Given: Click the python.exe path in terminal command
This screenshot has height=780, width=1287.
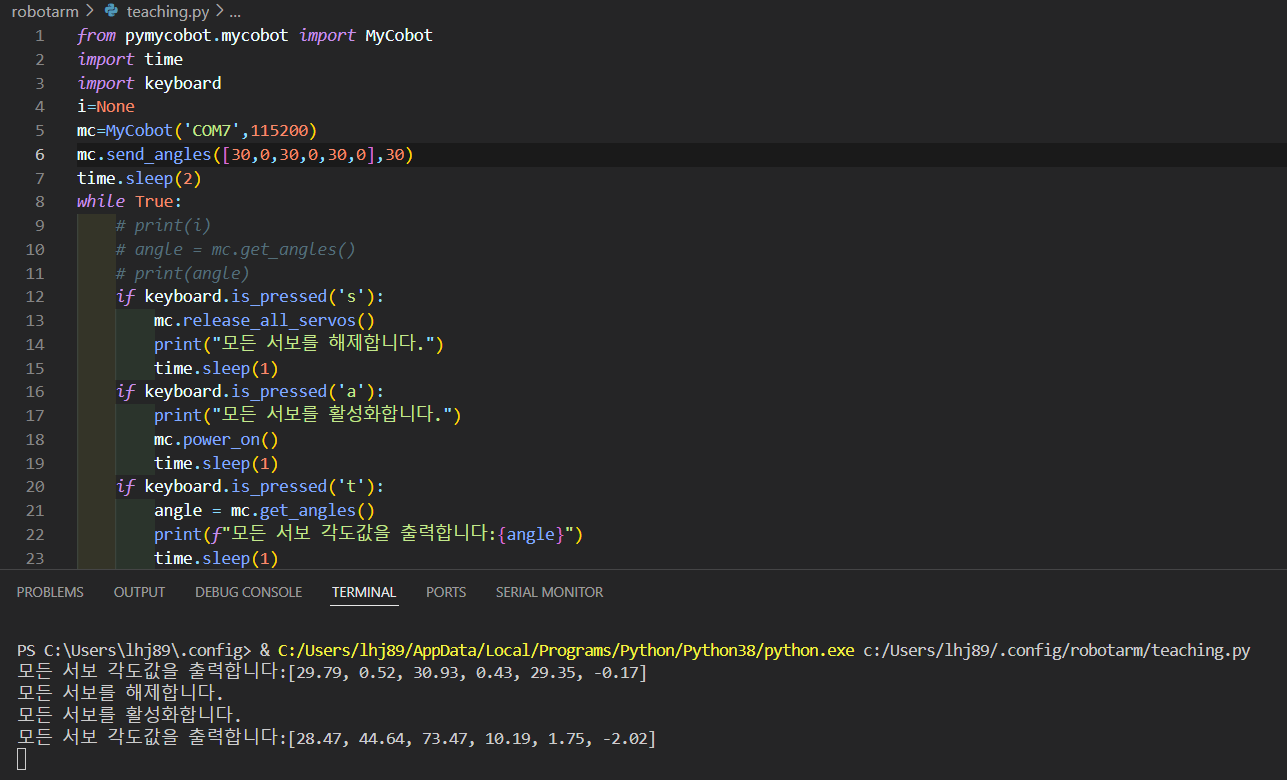Looking at the screenshot, I should point(566,651).
